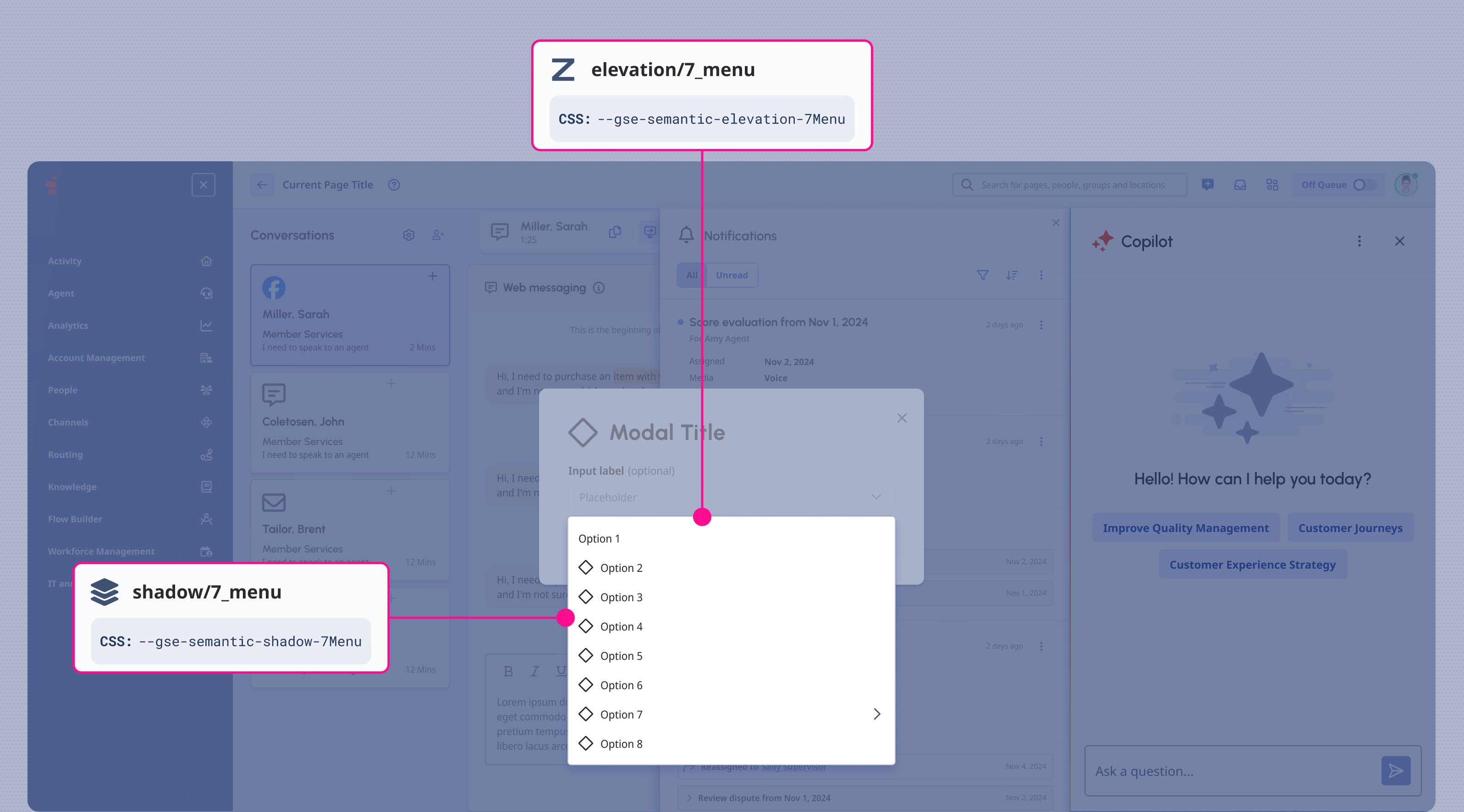The height and width of the screenshot is (812, 1464).
Task: Toggle the Off Queue switch
Action: click(x=1364, y=185)
